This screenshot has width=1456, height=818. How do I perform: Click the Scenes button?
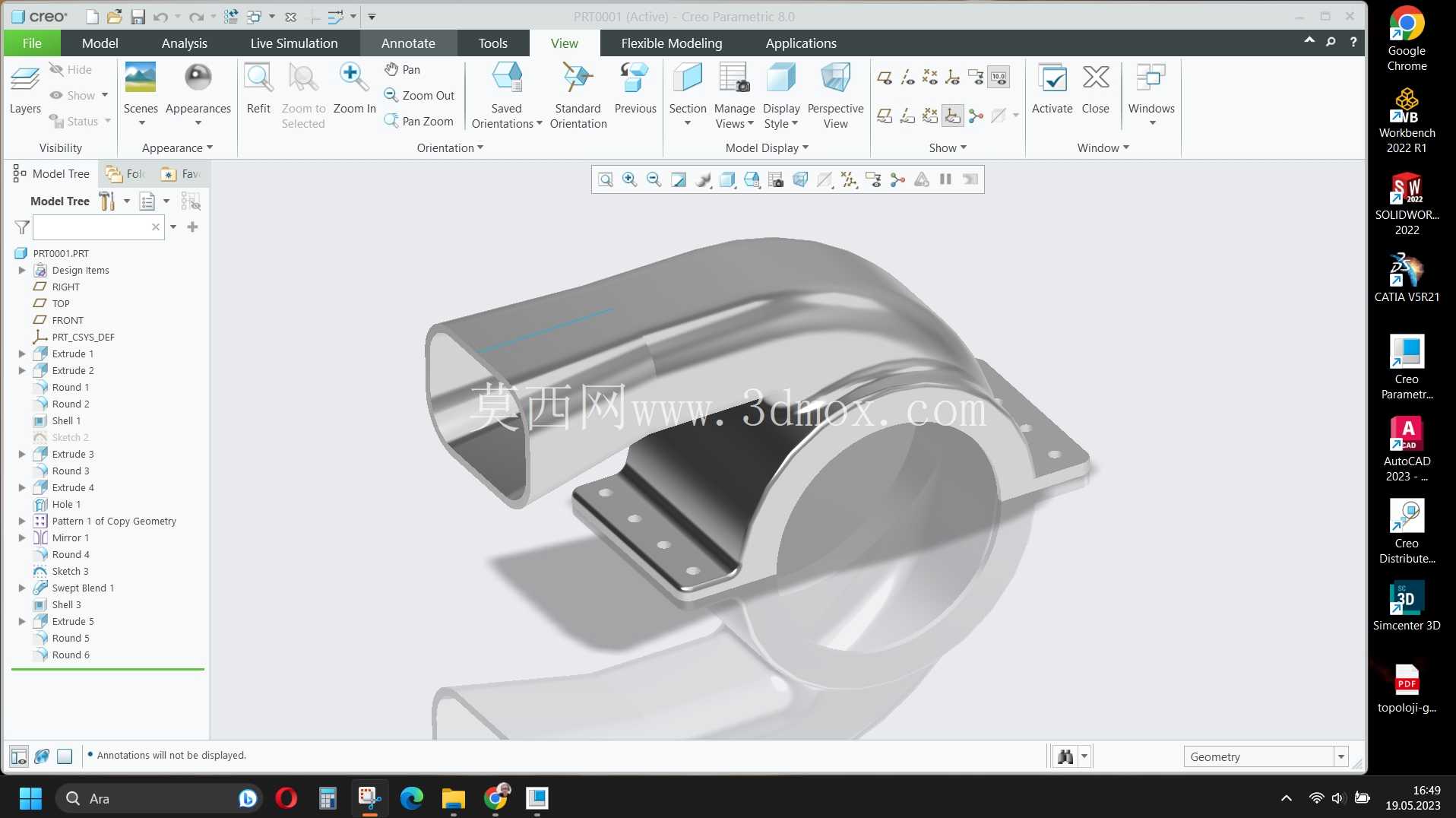pos(141,95)
